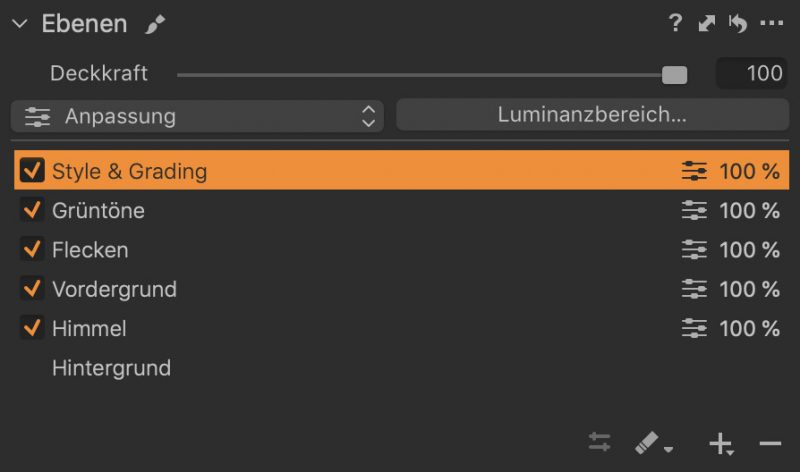Select the Vordergrund layer
800x472 pixels.
point(402,289)
